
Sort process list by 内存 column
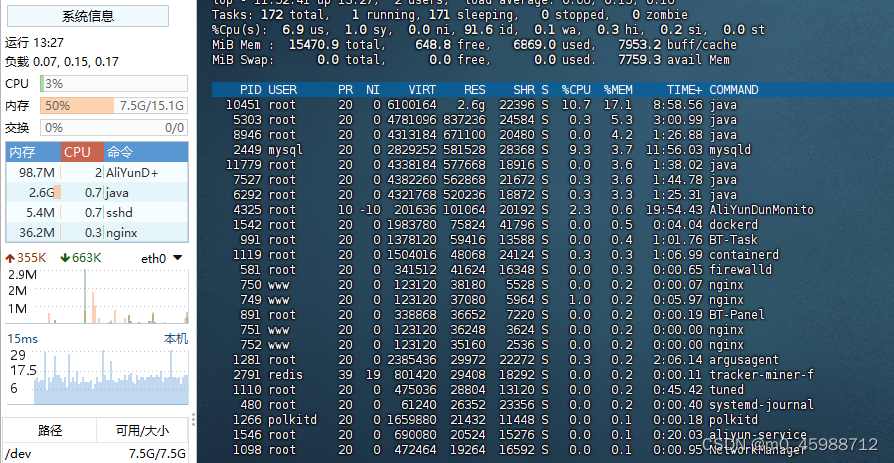point(33,152)
